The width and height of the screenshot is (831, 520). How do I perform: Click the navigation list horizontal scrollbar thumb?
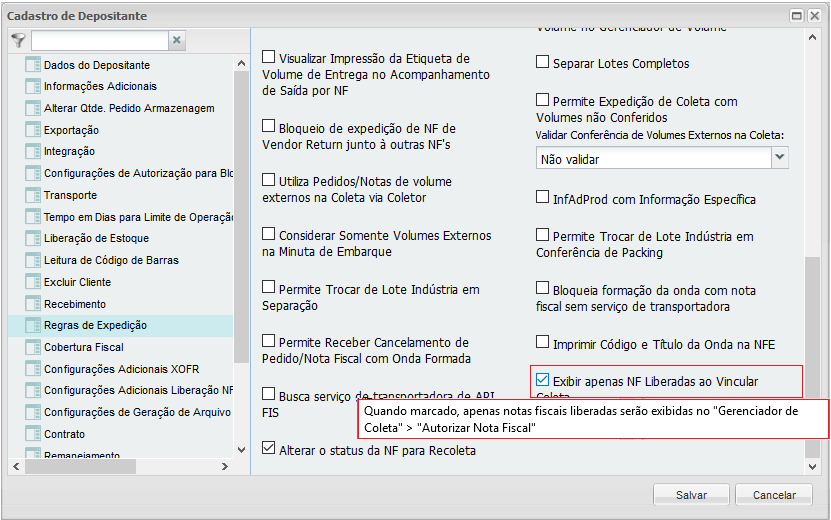[x=80, y=466]
